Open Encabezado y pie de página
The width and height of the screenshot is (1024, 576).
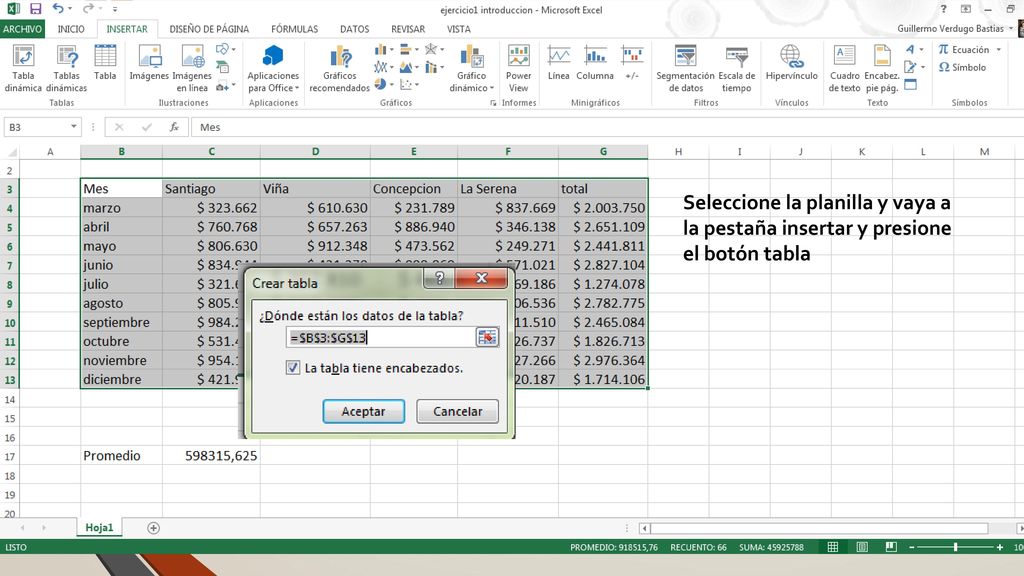click(882, 69)
